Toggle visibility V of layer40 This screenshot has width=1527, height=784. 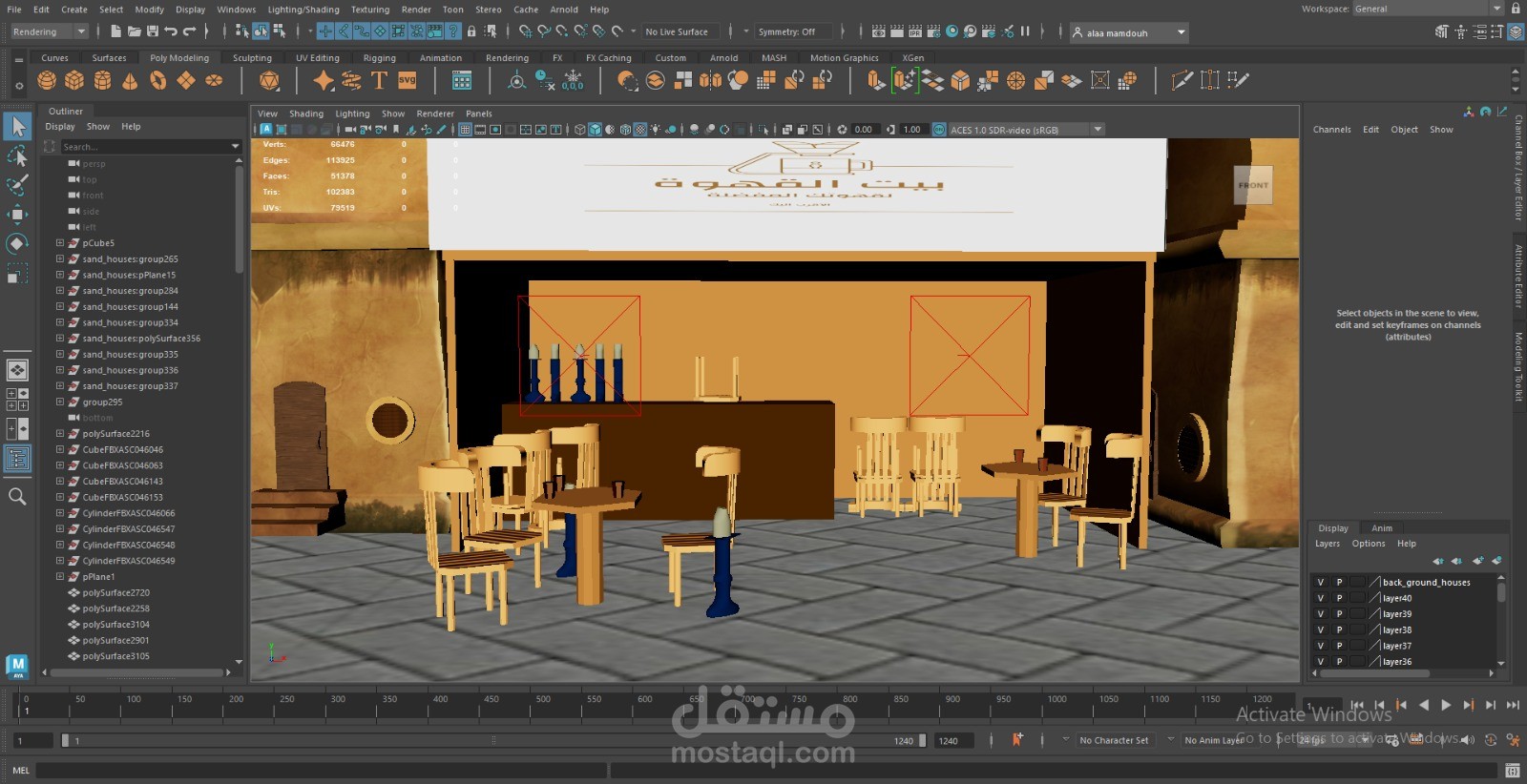click(1321, 598)
